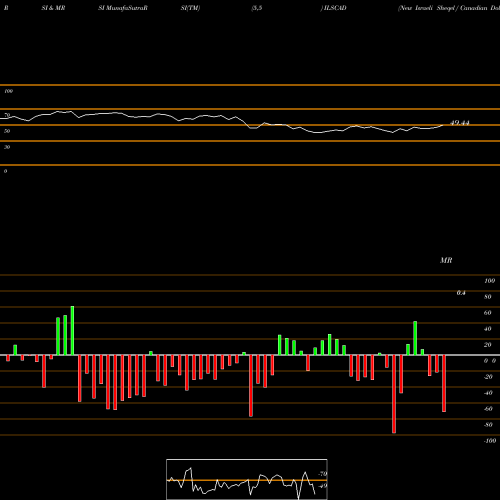Click the 'ILSCAD' symbol label

click(x=335, y=8)
